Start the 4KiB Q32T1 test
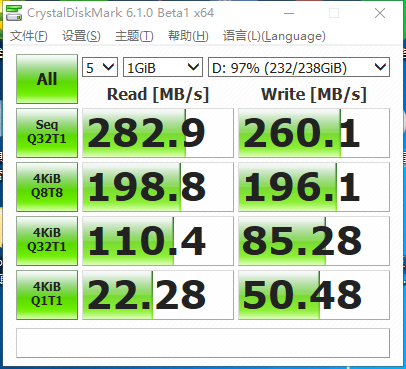Image resolution: width=406 pixels, height=369 pixels. click(x=47, y=241)
